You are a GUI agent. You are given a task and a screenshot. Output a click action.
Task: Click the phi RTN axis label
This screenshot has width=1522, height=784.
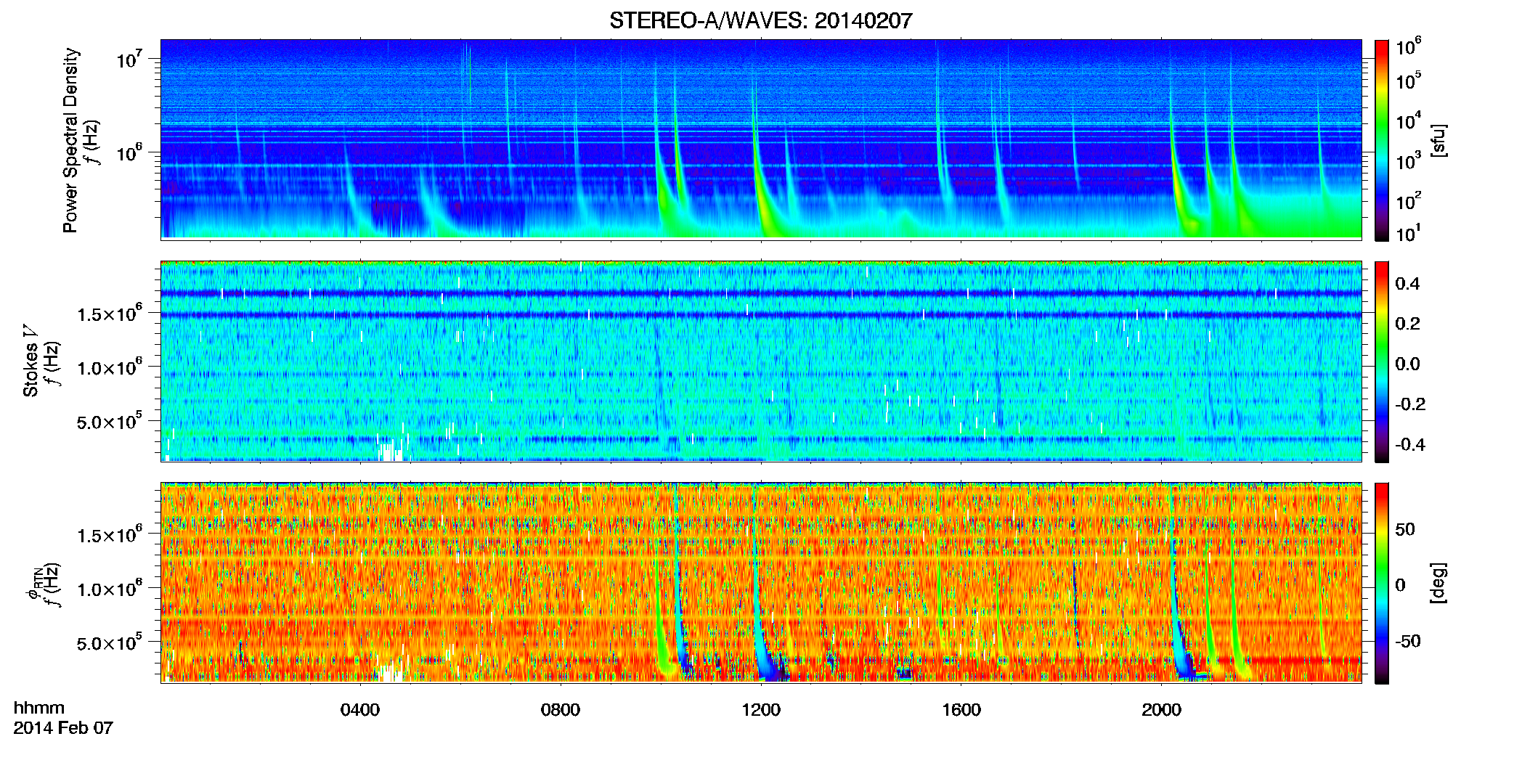[x=33, y=582]
